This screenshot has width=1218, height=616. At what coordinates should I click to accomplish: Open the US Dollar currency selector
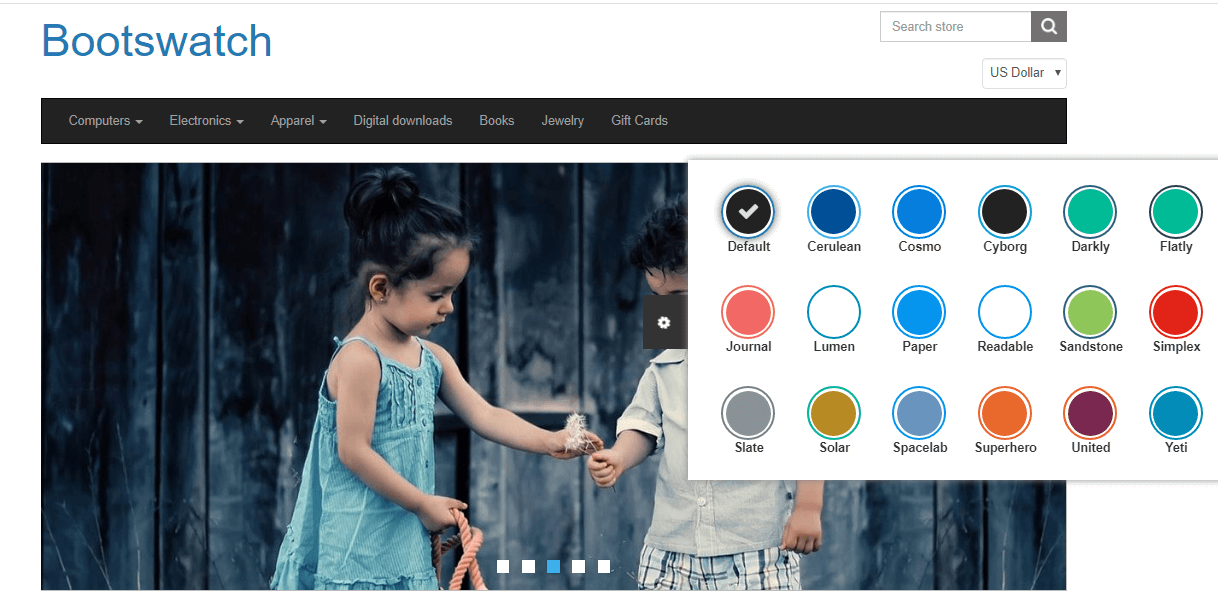click(1024, 73)
